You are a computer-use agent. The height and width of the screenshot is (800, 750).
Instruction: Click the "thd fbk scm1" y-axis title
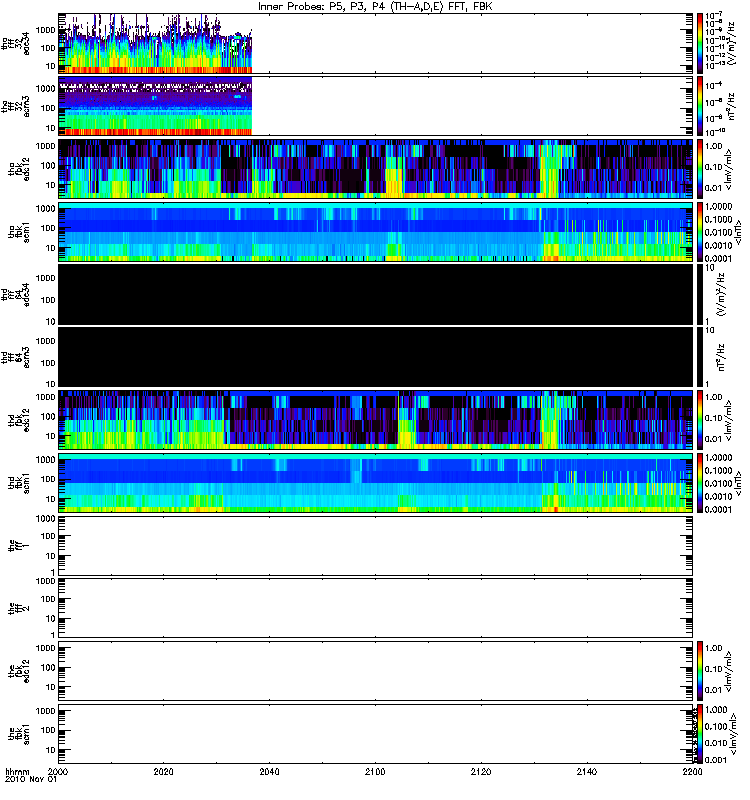pos(19,483)
